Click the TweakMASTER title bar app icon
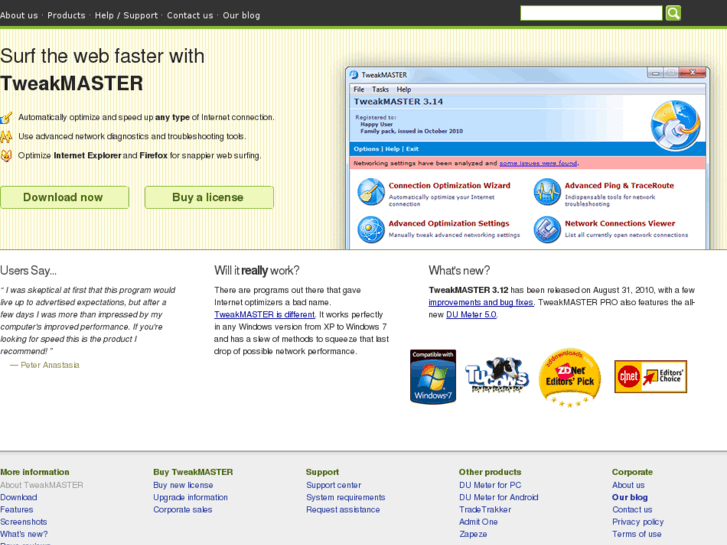 pos(354,75)
